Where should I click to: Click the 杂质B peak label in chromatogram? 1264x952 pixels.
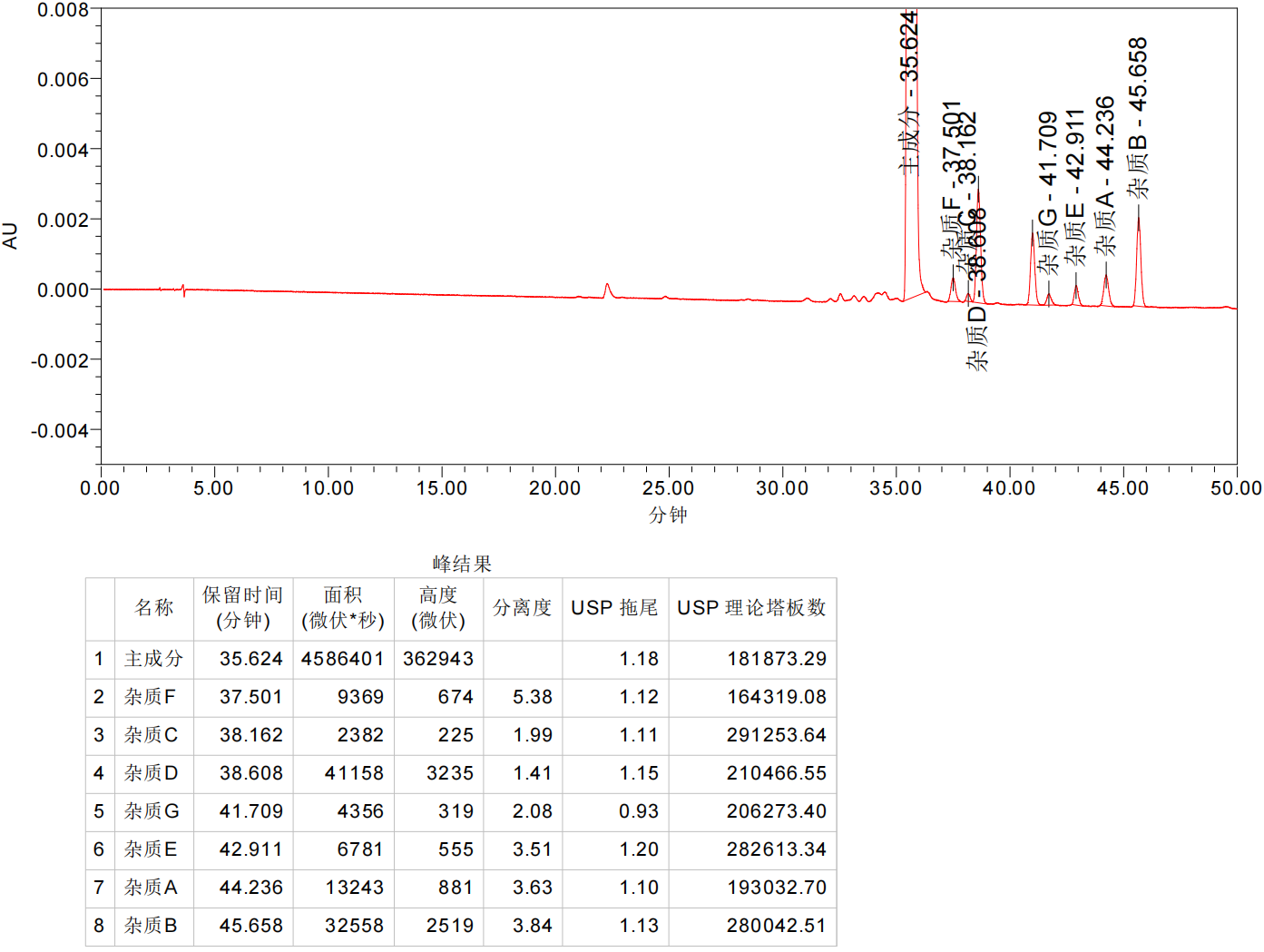[1138, 118]
